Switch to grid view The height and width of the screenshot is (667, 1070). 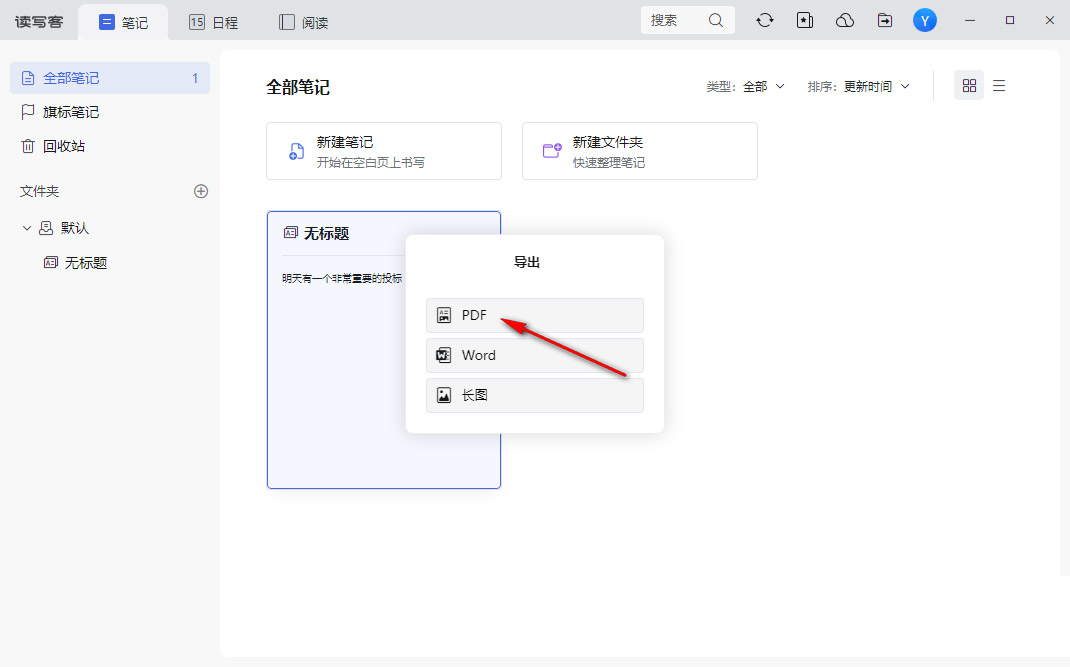tap(969, 85)
